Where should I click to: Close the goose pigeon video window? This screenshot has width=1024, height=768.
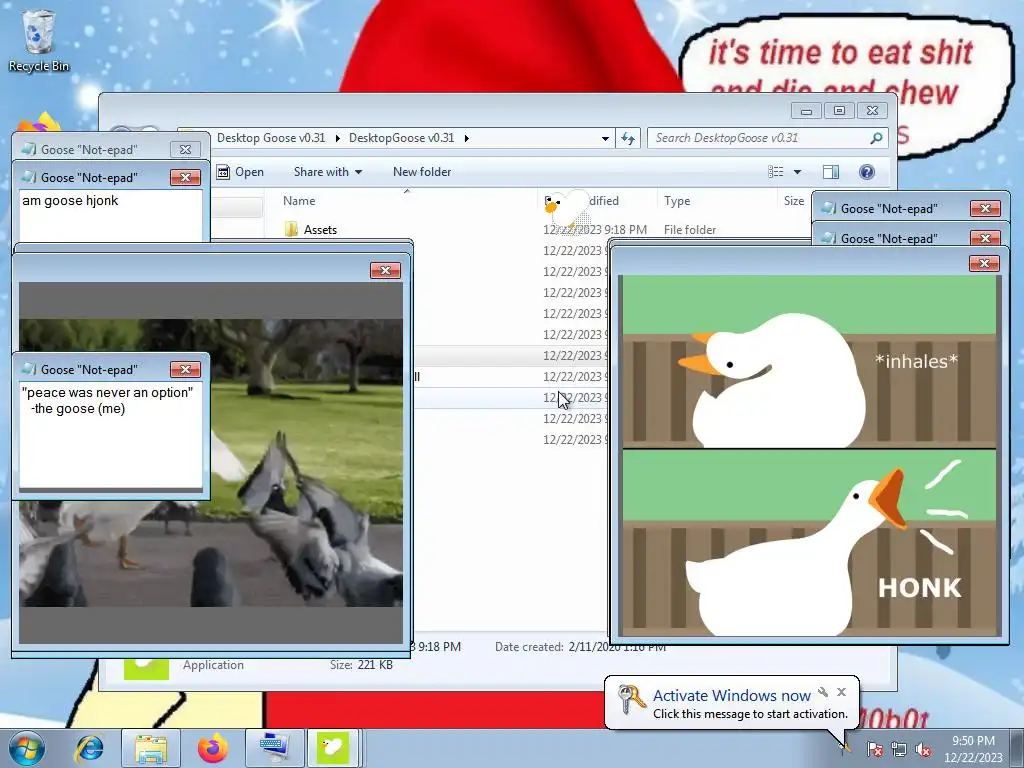[x=385, y=270]
